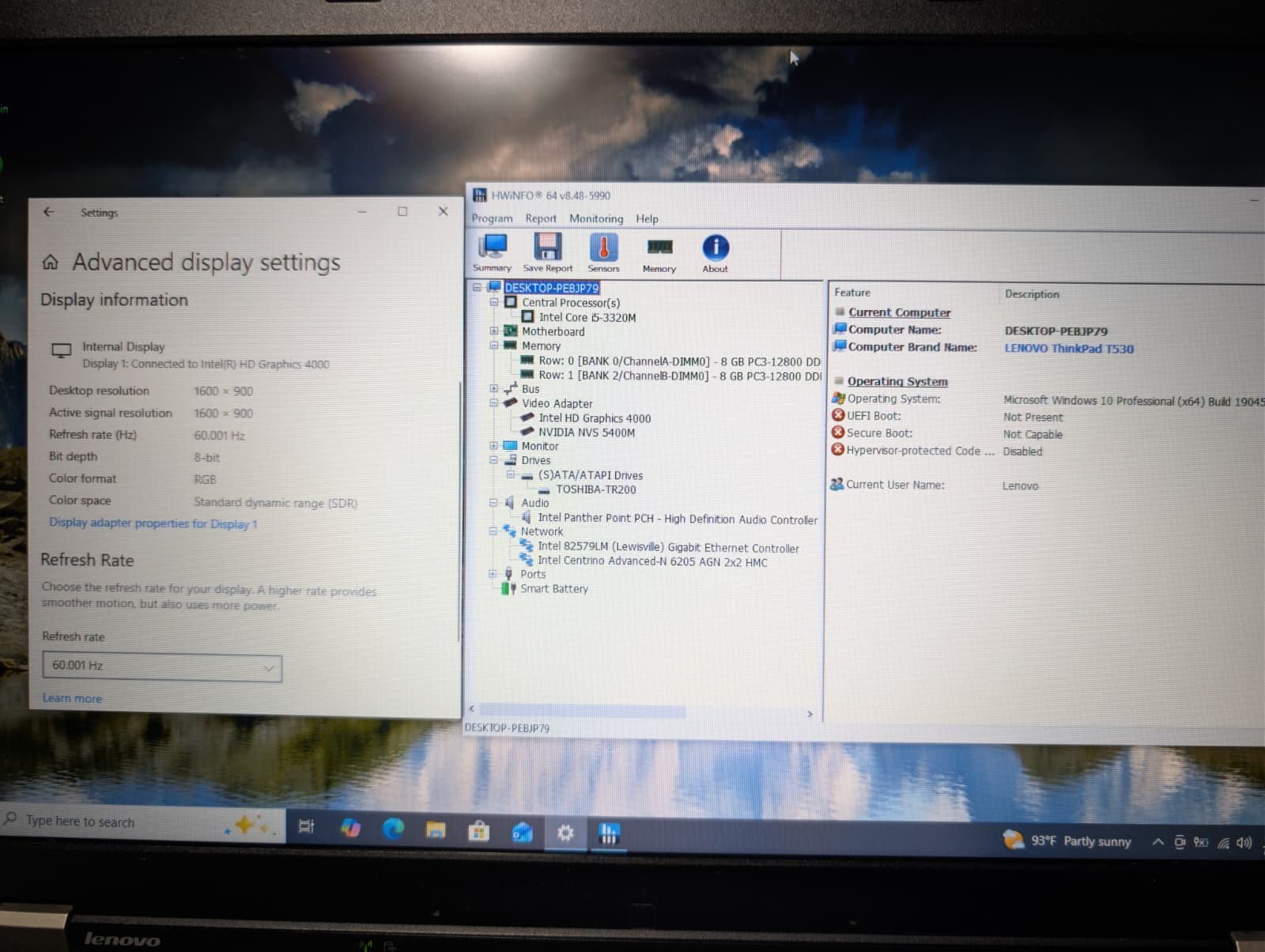Open the Wi-Fi network tray icon

pyautogui.click(x=1223, y=843)
